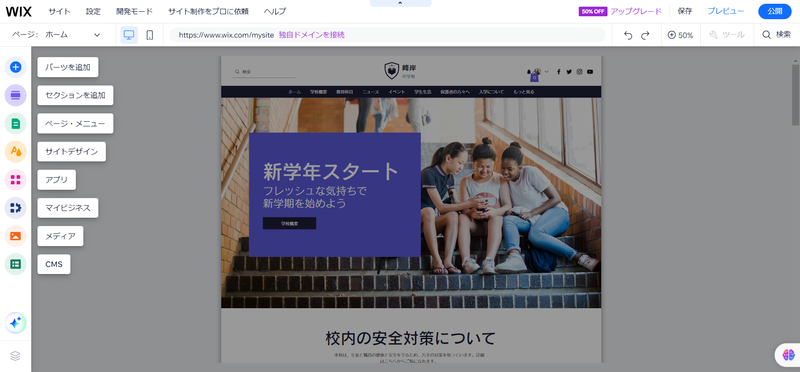Select the 新学年スタート heading text
The width and height of the screenshot is (800, 372).
[331, 172]
